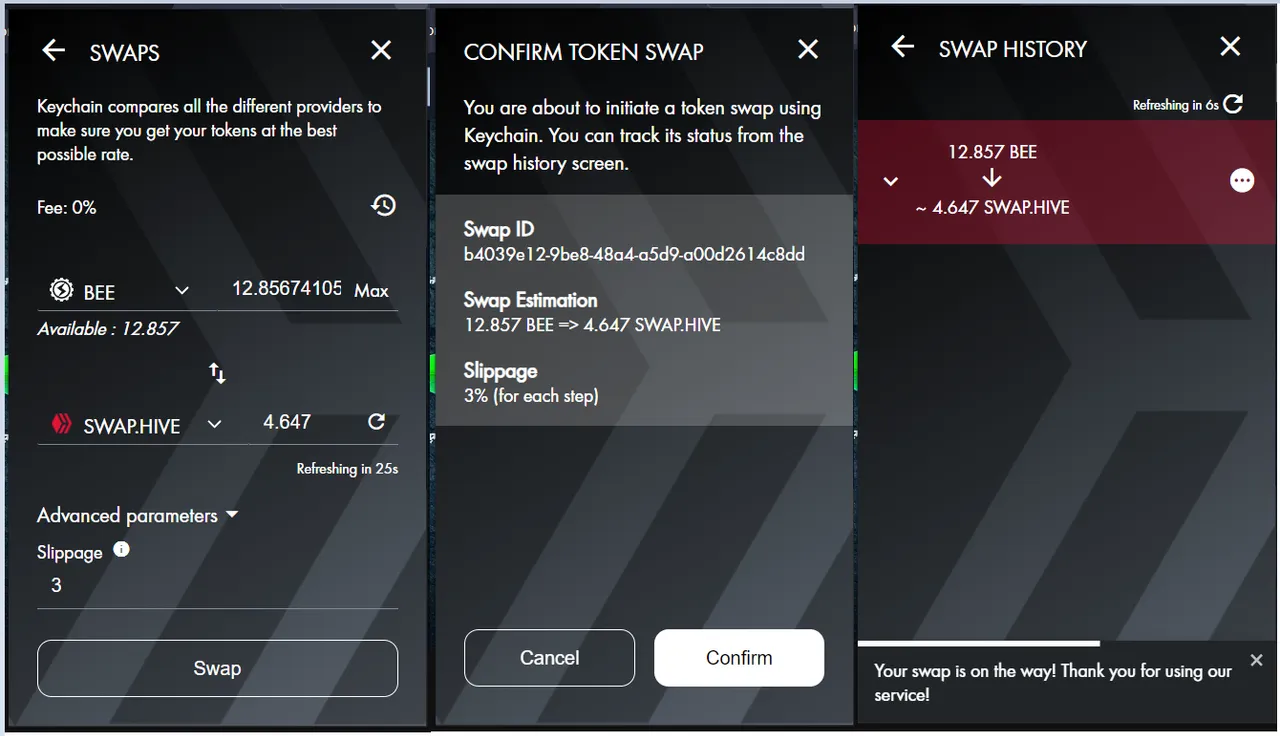Cancel the token swap
Viewport: 1280px width, 736px height.
[x=549, y=658]
